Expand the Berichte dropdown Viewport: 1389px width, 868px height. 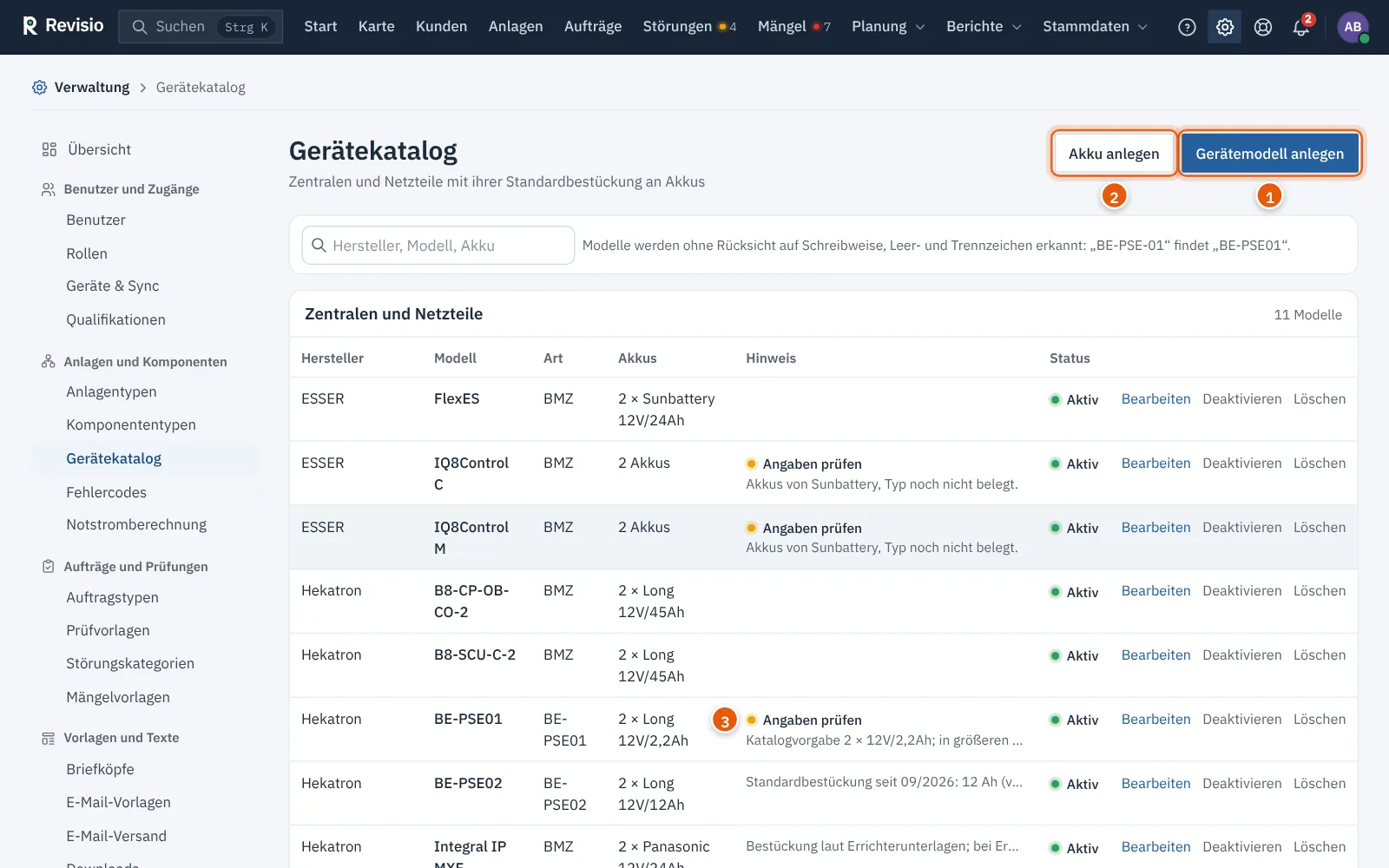pyautogui.click(x=984, y=27)
